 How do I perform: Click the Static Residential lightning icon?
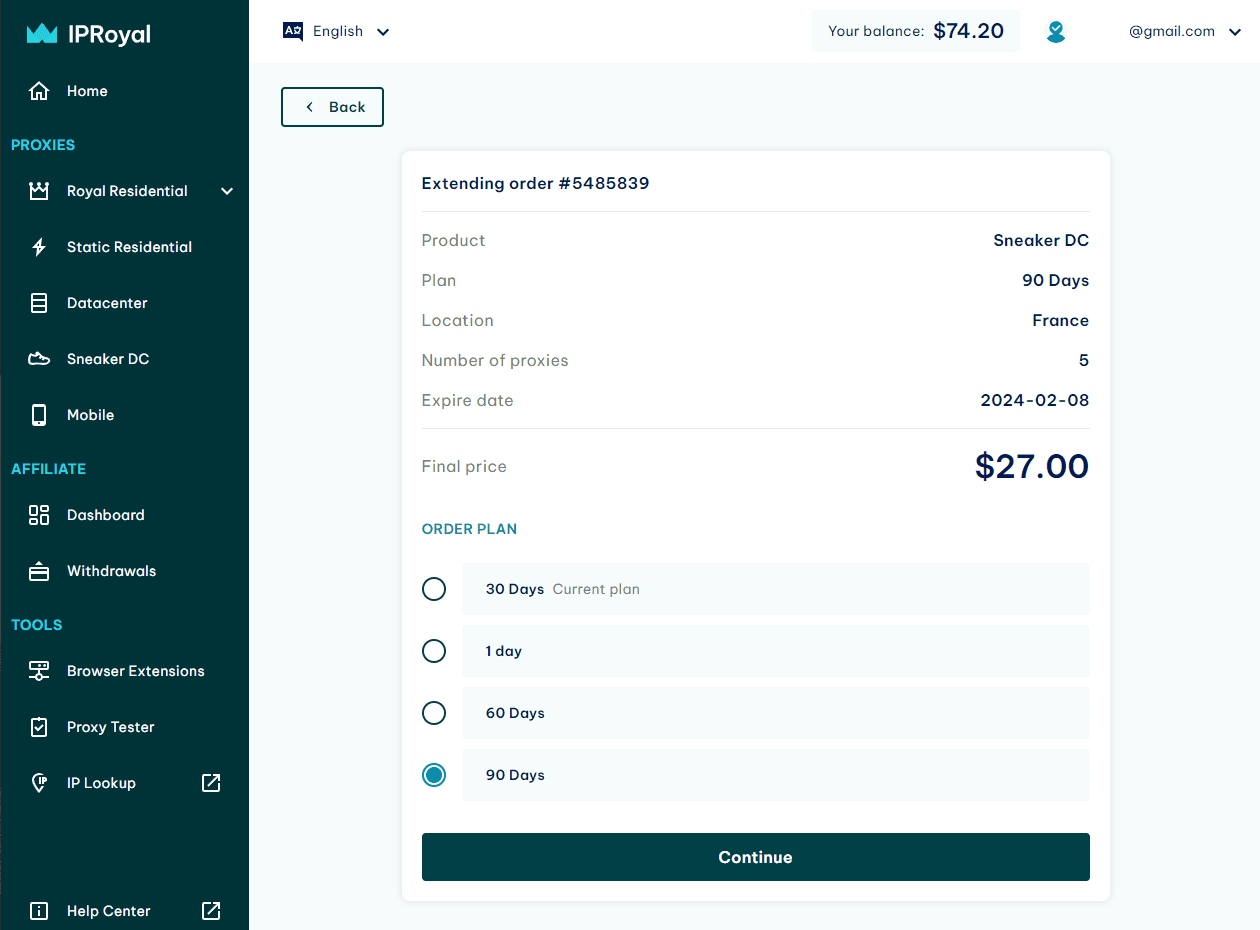(x=39, y=247)
